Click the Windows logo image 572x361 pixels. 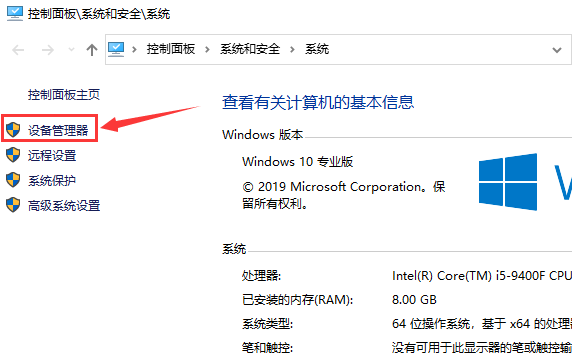coord(508,182)
